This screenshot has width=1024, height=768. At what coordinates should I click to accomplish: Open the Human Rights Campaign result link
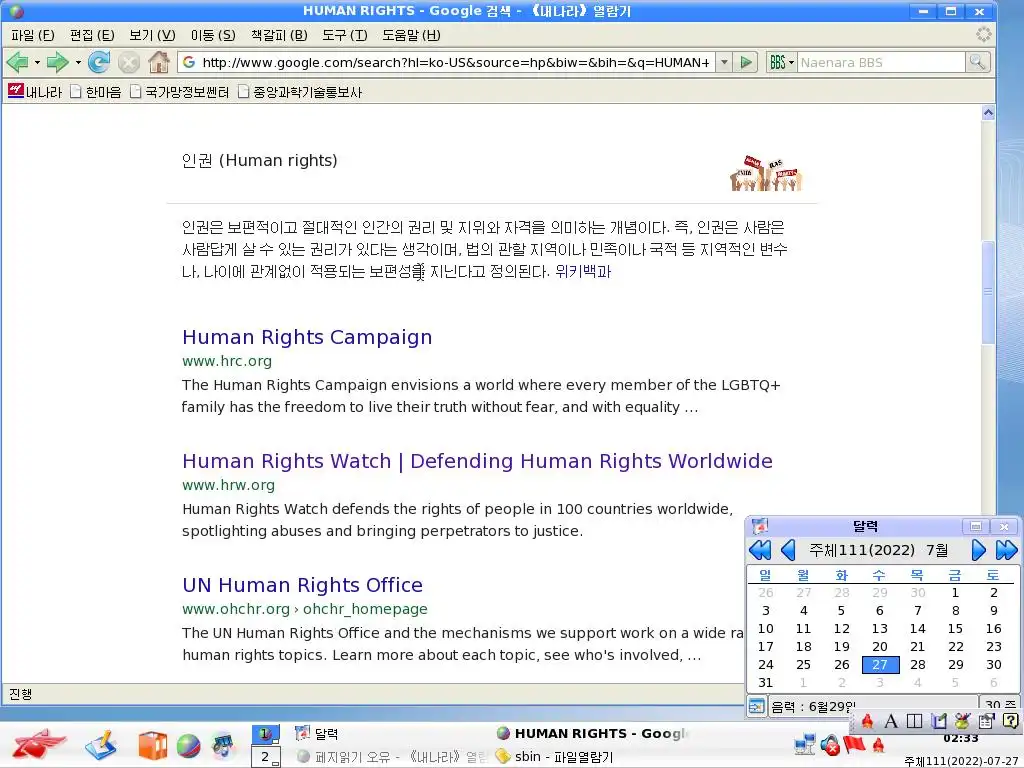click(x=307, y=337)
